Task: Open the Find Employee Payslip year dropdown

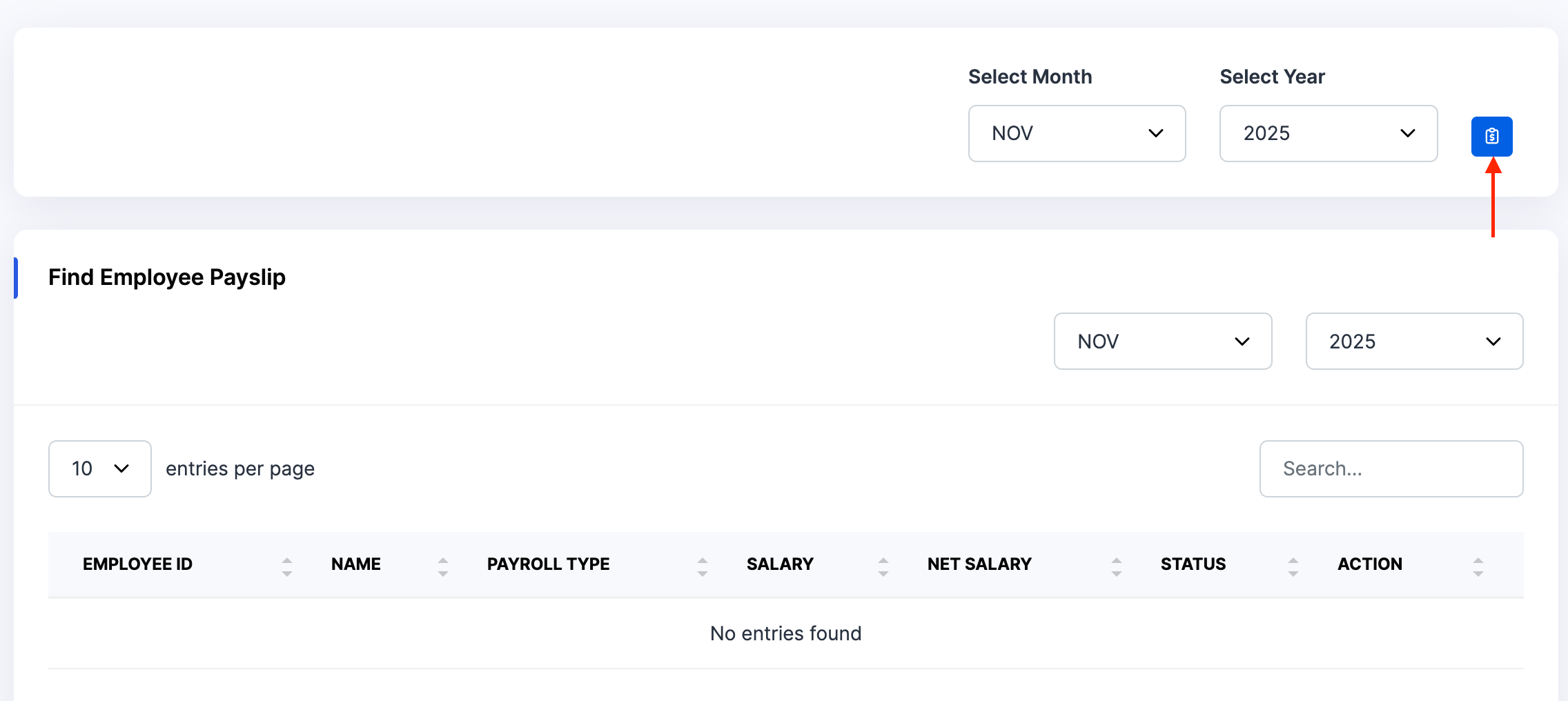Action: (1414, 342)
